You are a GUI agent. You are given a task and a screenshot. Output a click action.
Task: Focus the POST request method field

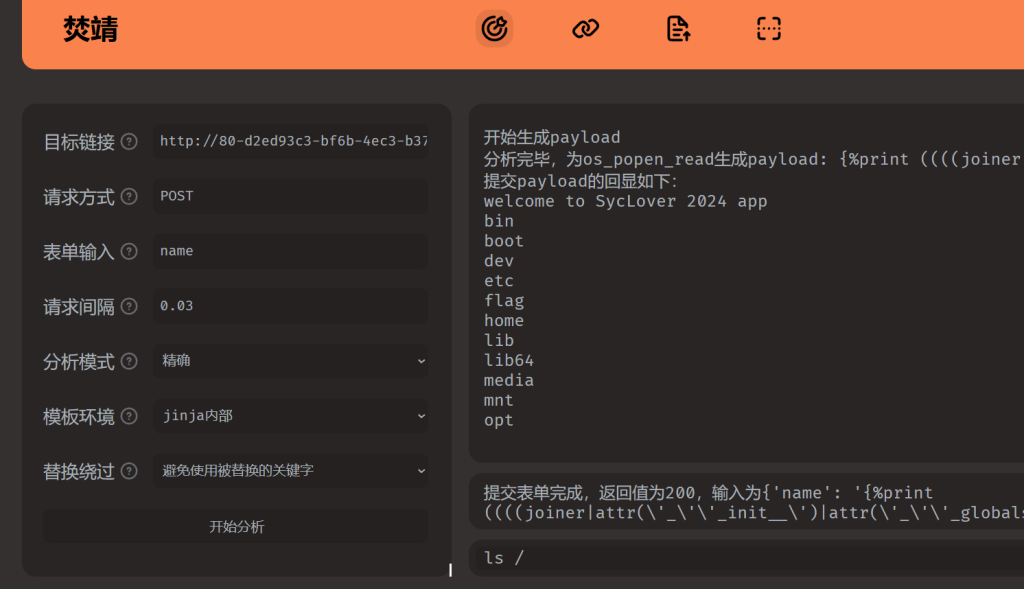tap(291, 196)
